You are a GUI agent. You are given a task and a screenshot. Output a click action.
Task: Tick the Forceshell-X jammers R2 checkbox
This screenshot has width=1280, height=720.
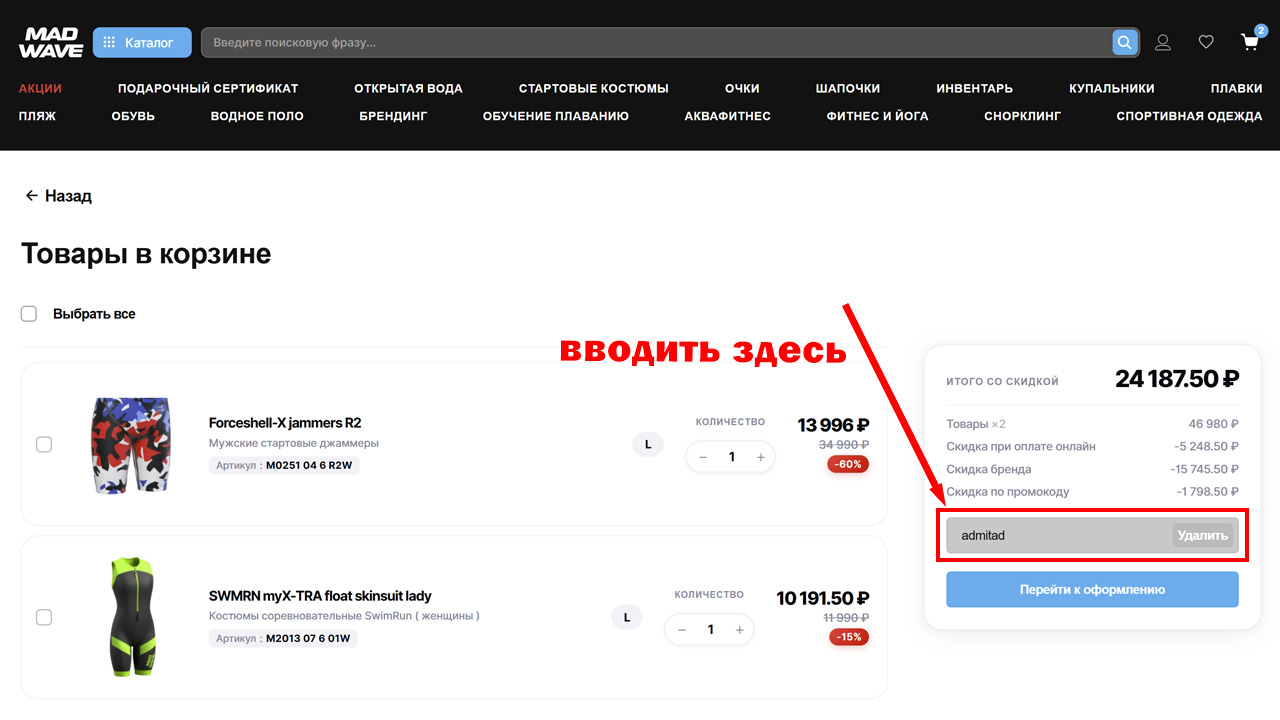pos(44,444)
